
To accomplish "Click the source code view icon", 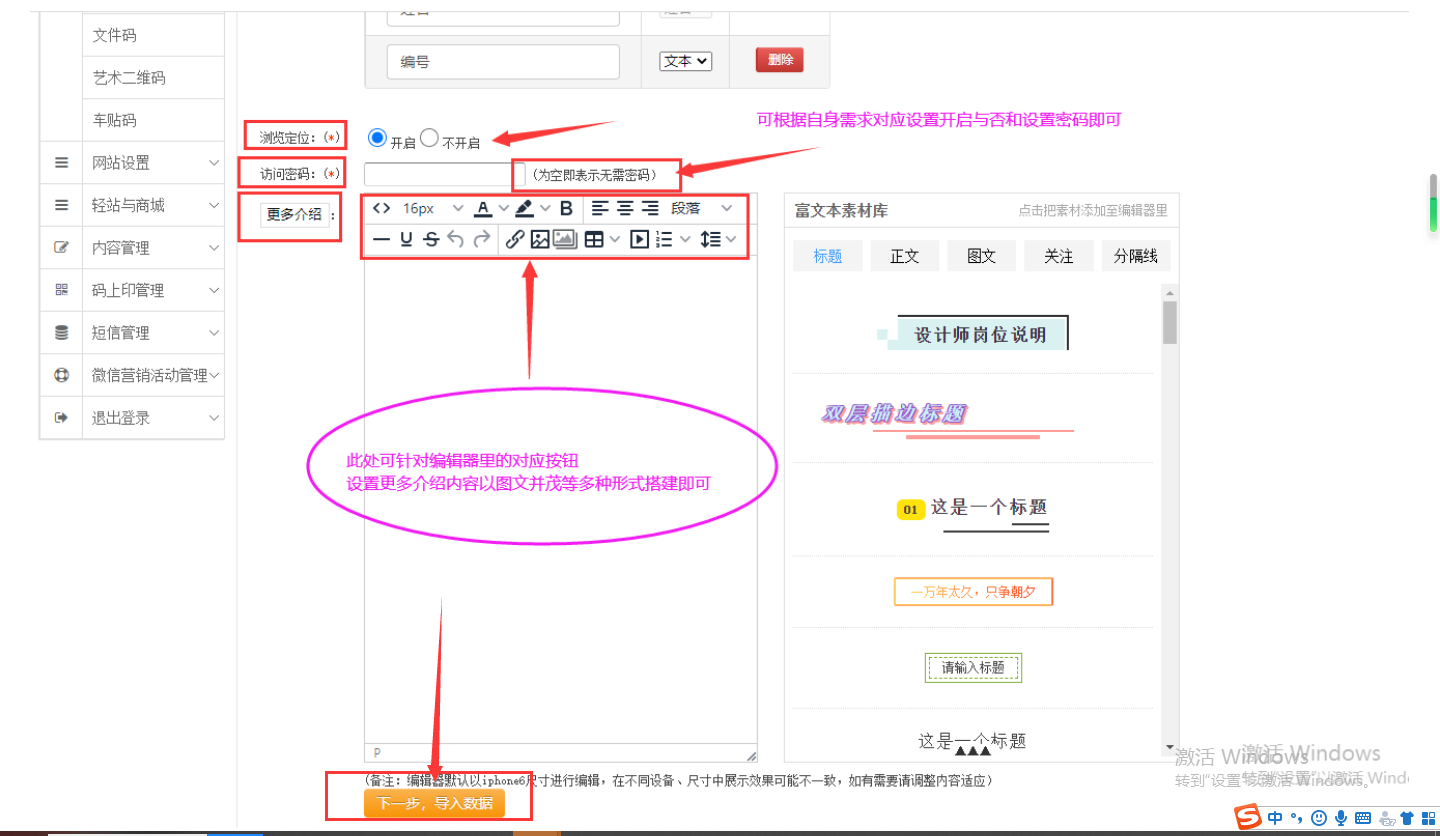I will 381,209.
